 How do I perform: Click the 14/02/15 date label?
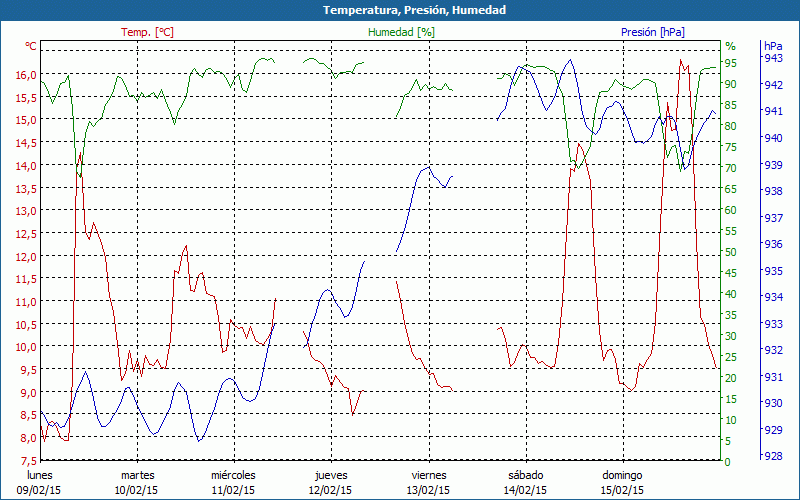[x=525, y=490]
